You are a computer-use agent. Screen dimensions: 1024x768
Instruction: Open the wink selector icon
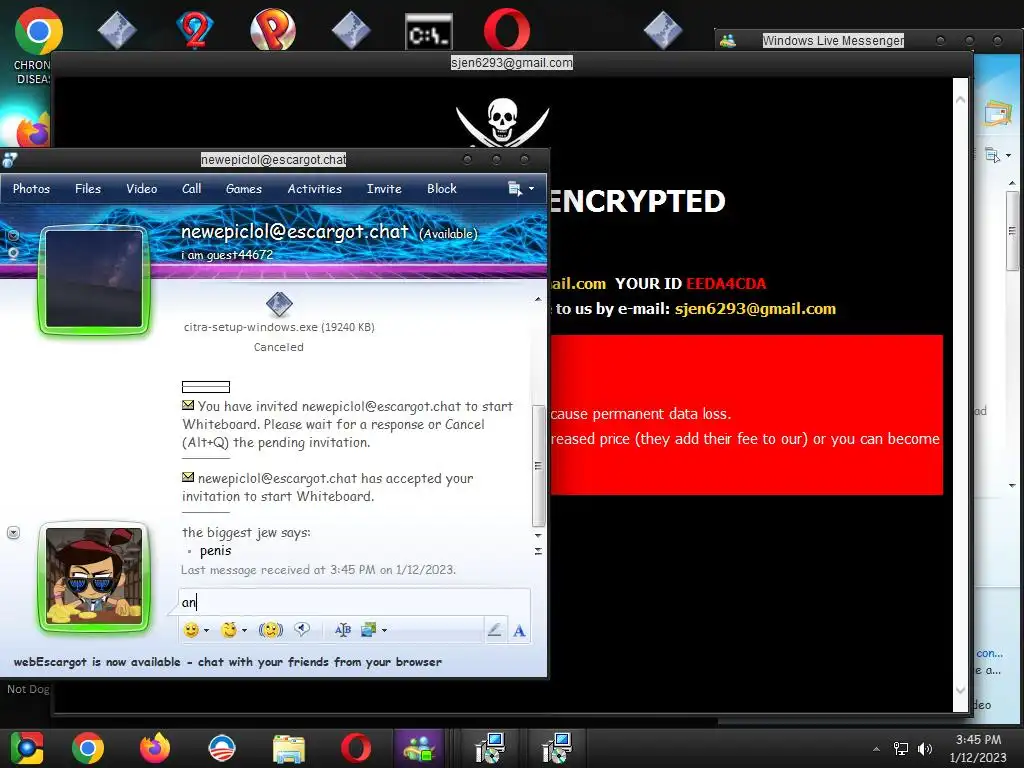point(229,630)
